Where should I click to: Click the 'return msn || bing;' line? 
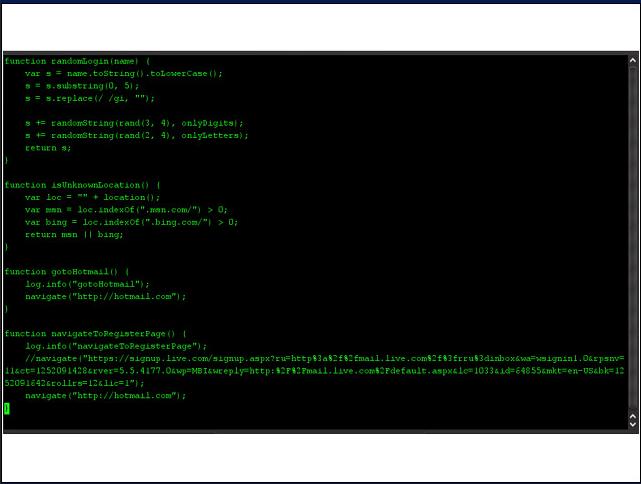pos(74,235)
